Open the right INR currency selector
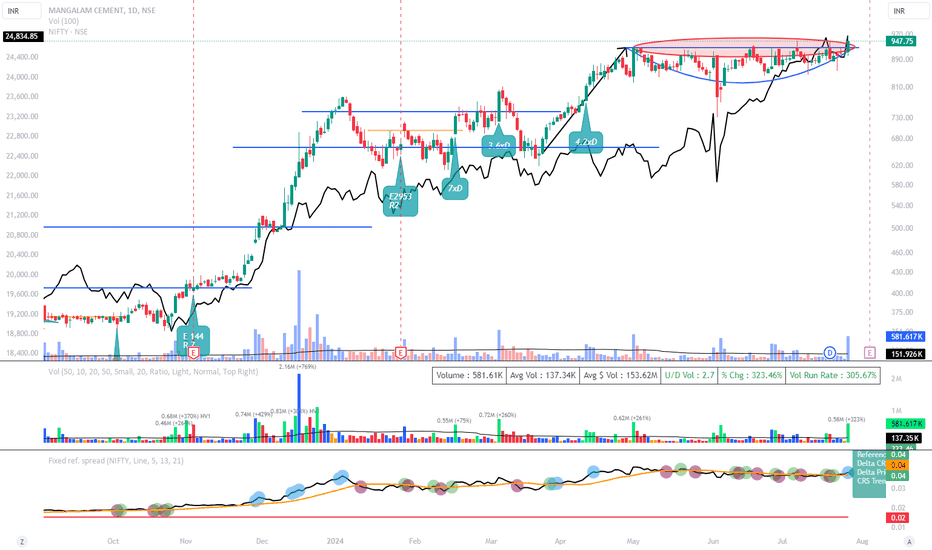932x550 pixels. [908, 11]
